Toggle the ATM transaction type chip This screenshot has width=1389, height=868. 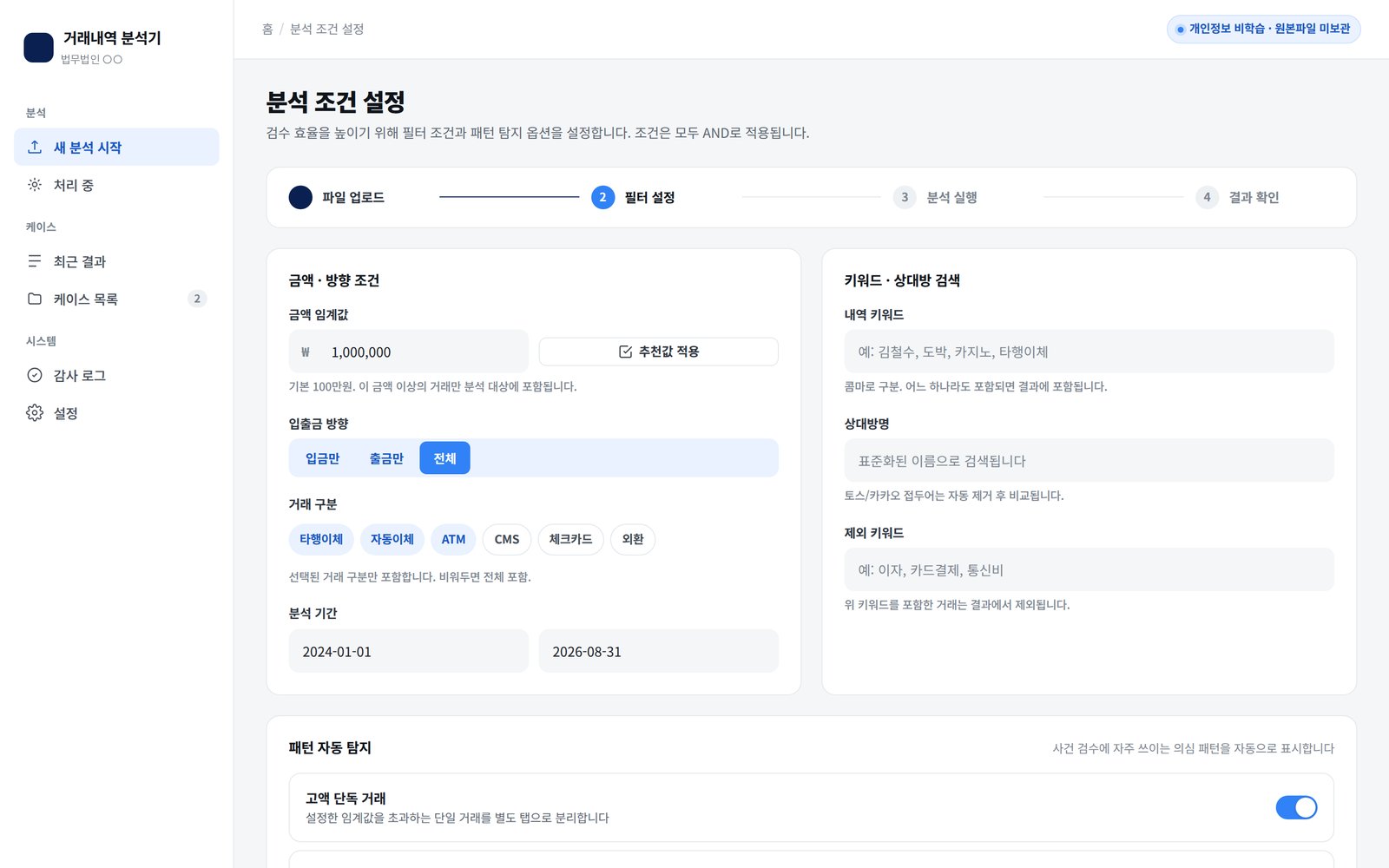[453, 539]
